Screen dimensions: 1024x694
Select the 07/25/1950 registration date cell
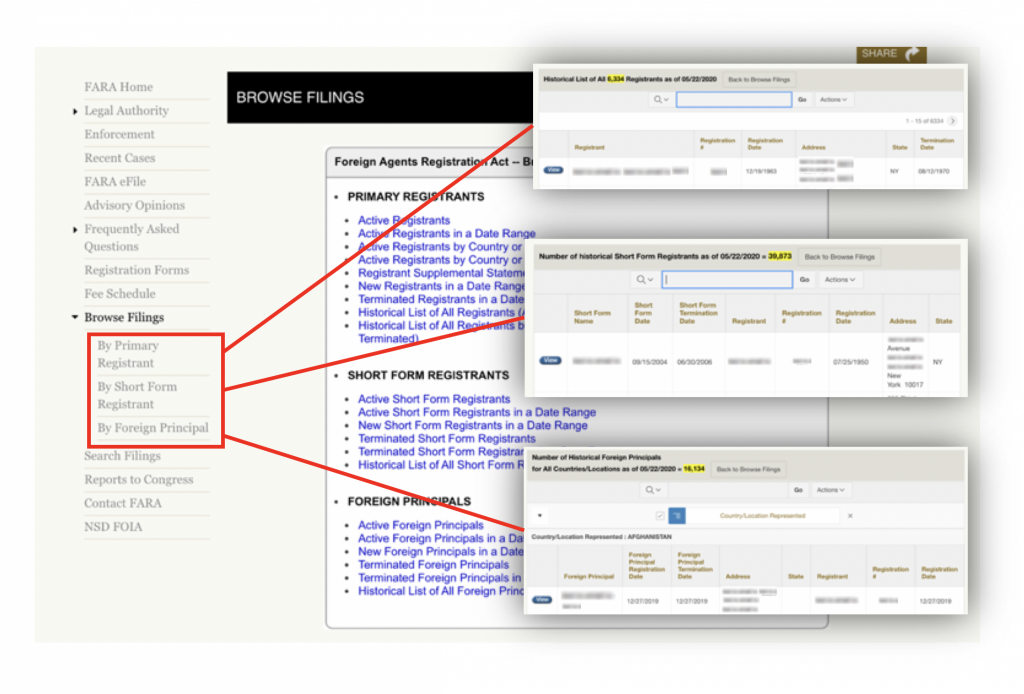coord(850,362)
